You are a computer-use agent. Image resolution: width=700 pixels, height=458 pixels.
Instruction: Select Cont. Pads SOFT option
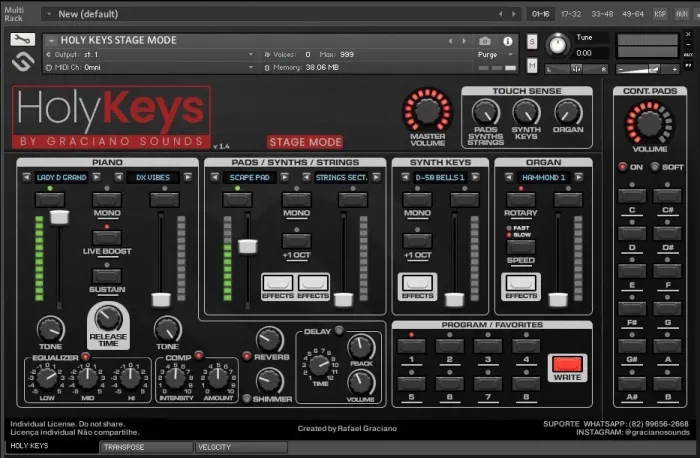point(655,167)
